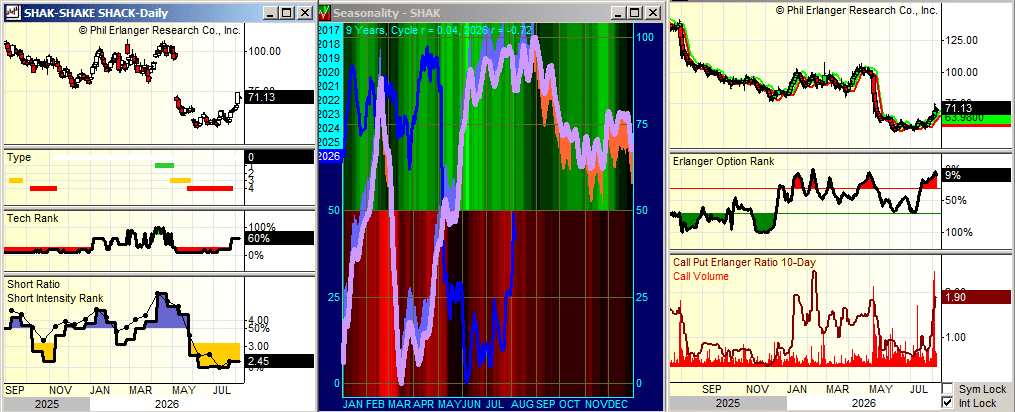Screen dimensions: 1015x412
Task: Click the Erlanger Option Rank panel label
Action: point(724,161)
